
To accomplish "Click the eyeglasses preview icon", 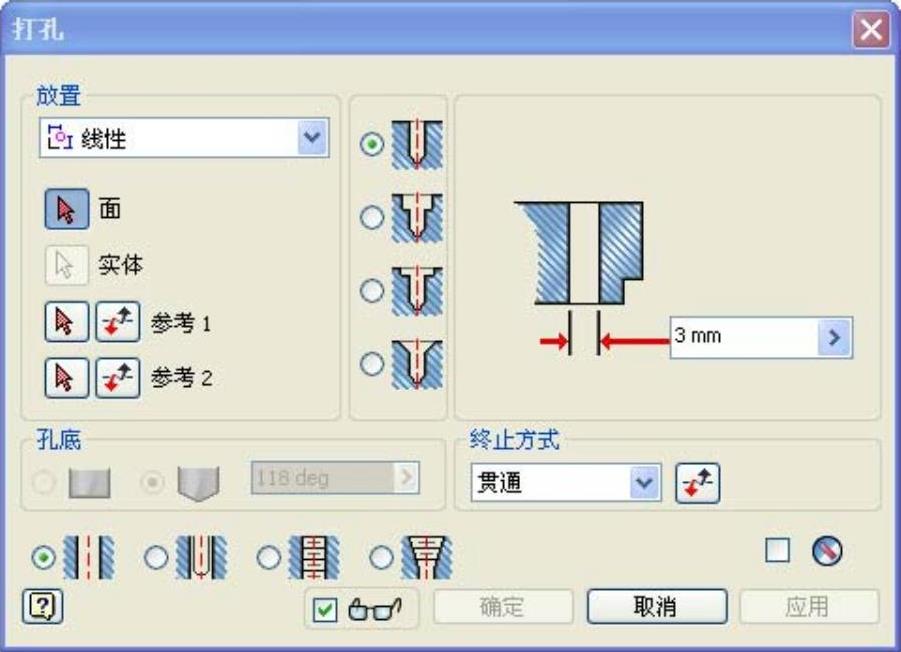I will click(375, 609).
